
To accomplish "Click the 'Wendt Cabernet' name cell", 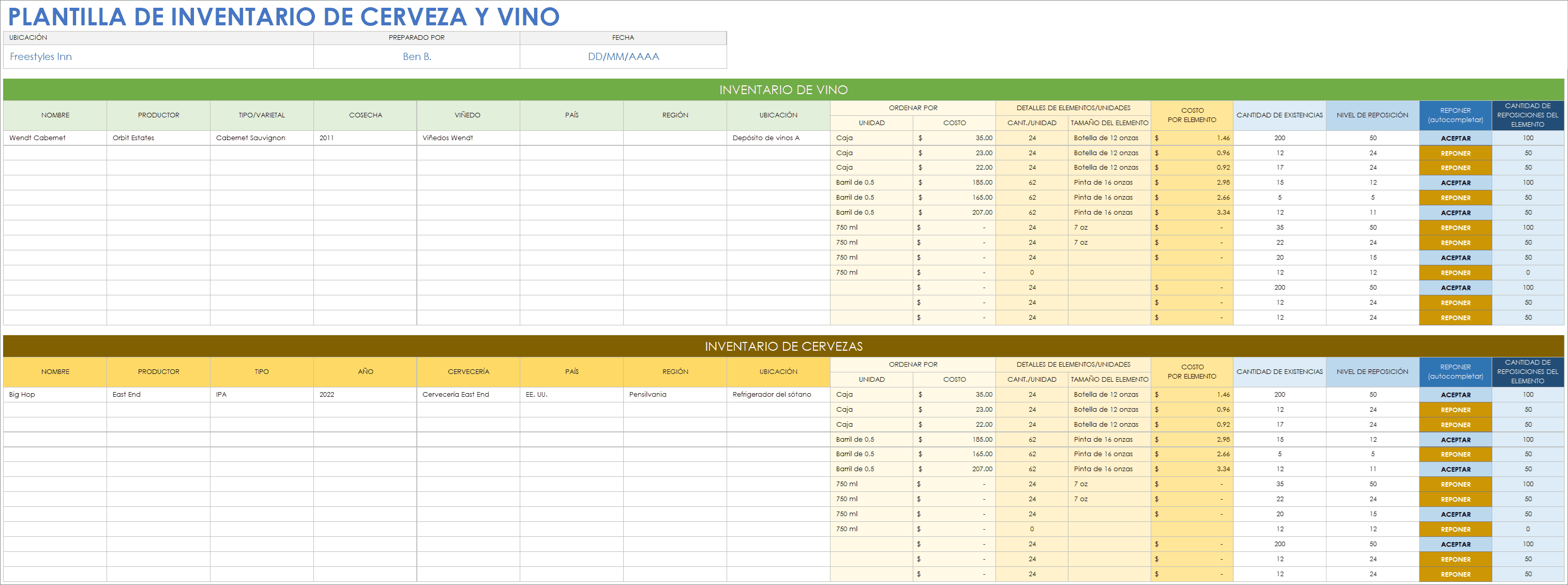I will click(55, 138).
